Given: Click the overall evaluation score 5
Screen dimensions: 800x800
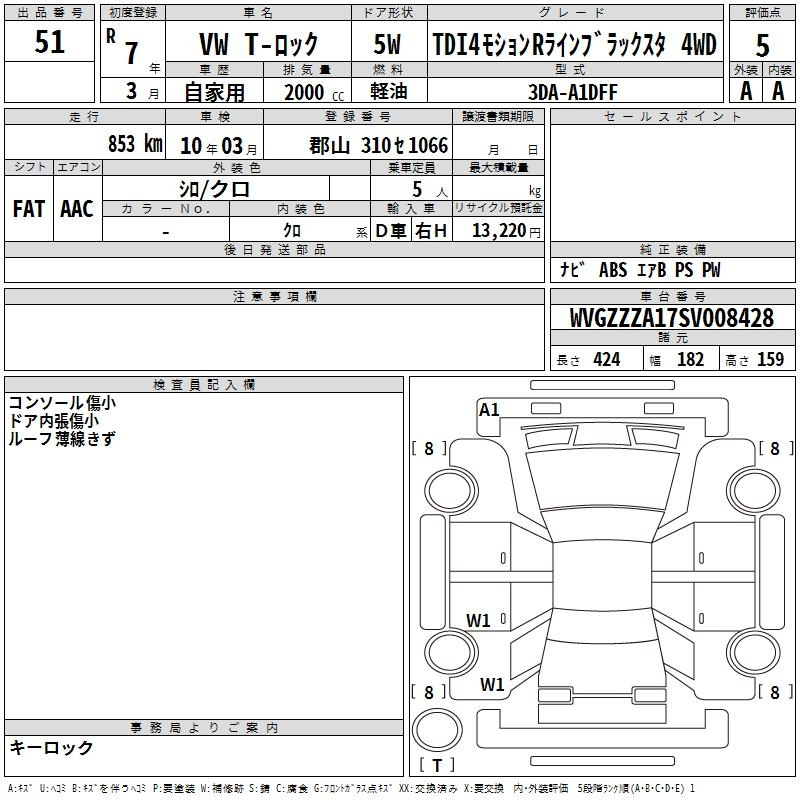Looking at the screenshot, I should [762, 44].
